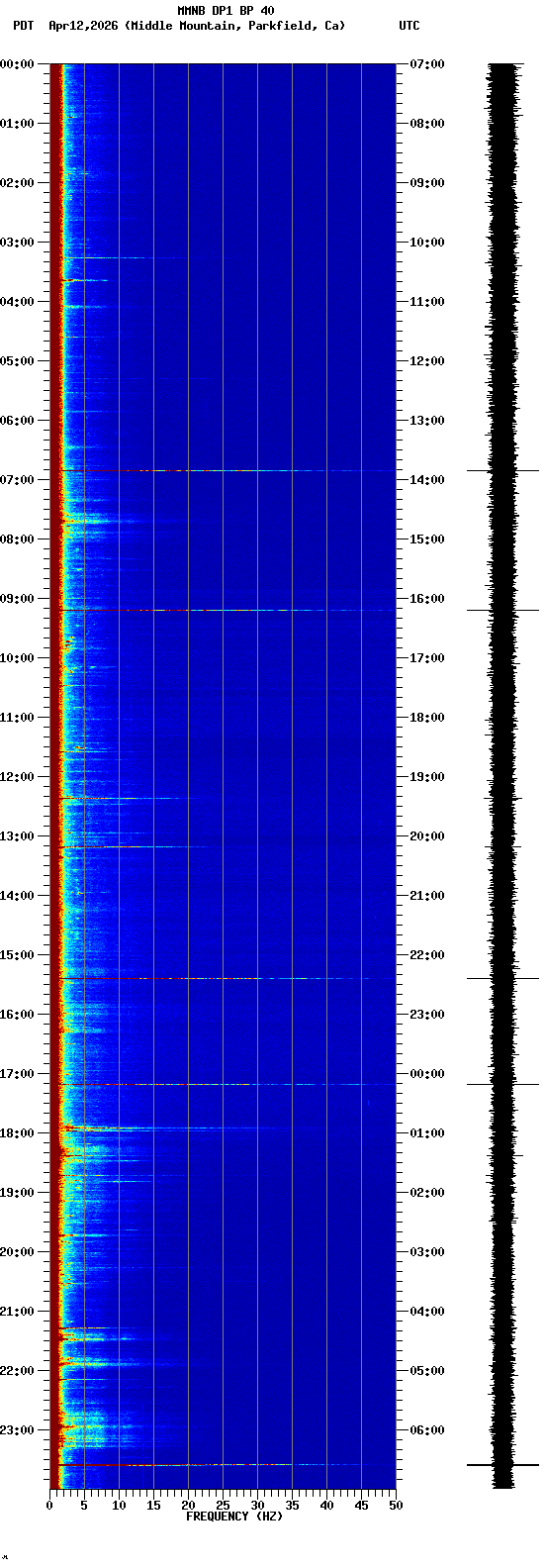Click "(Middle Mountain, Parkfield, Ca)" location text
Image resolution: width=546 pixels, height=1568 pixels.
pyautogui.click(x=235, y=26)
